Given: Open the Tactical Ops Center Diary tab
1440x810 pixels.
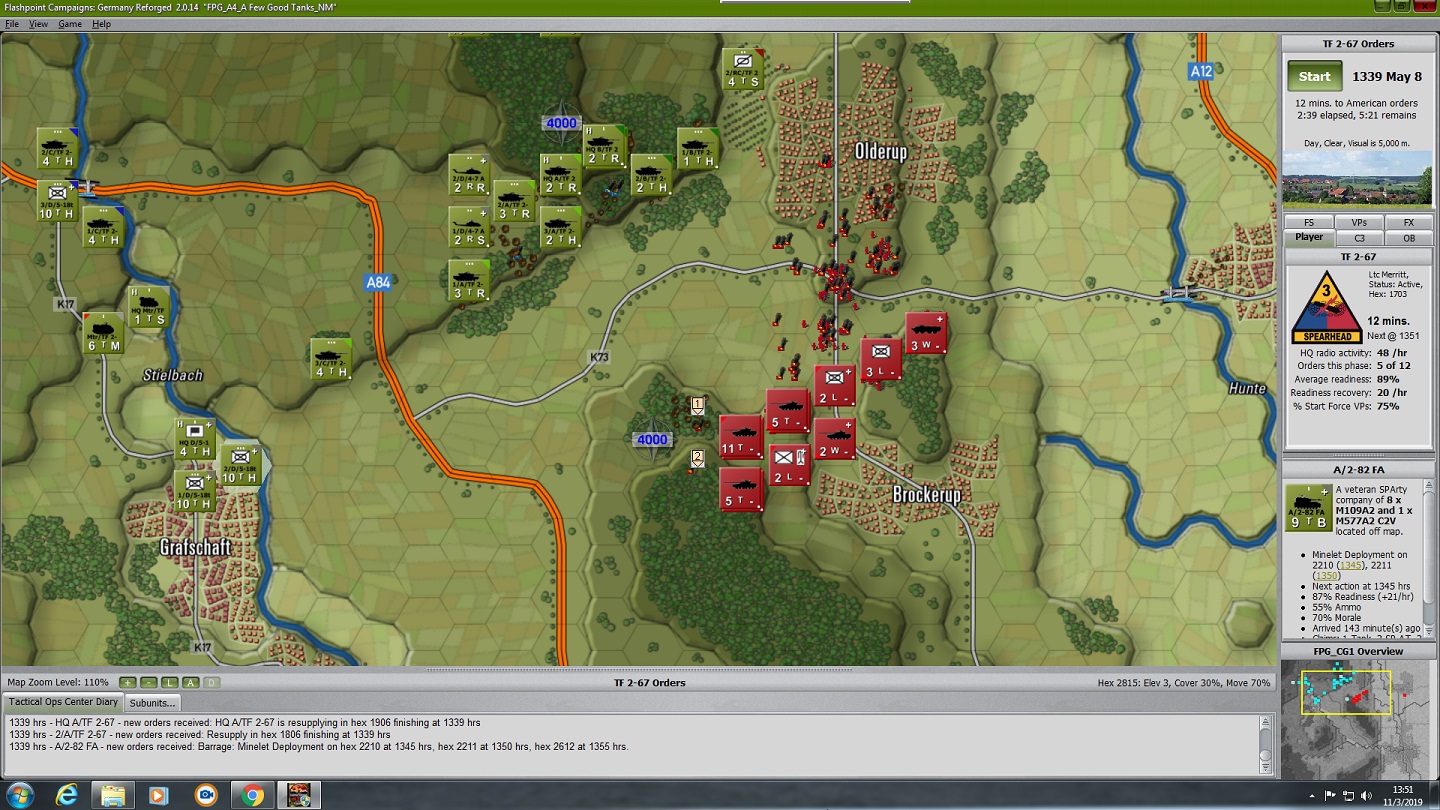Looking at the screenshot, I should (x=63, y=702).
